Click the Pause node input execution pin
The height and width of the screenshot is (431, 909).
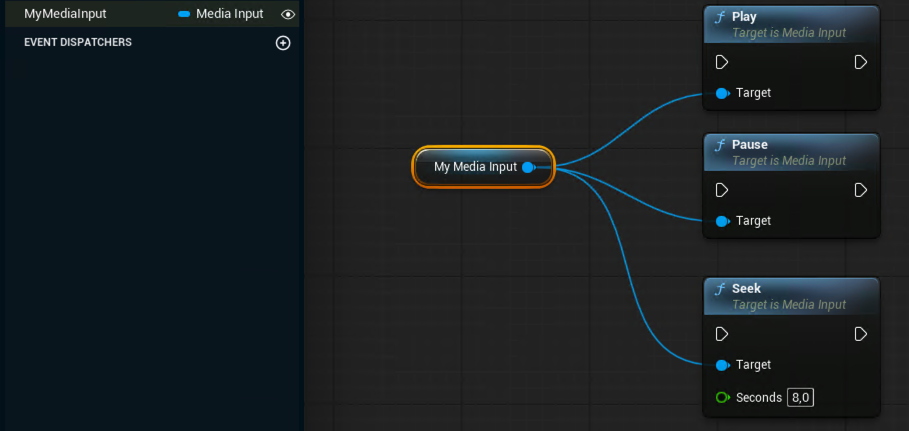722,190
